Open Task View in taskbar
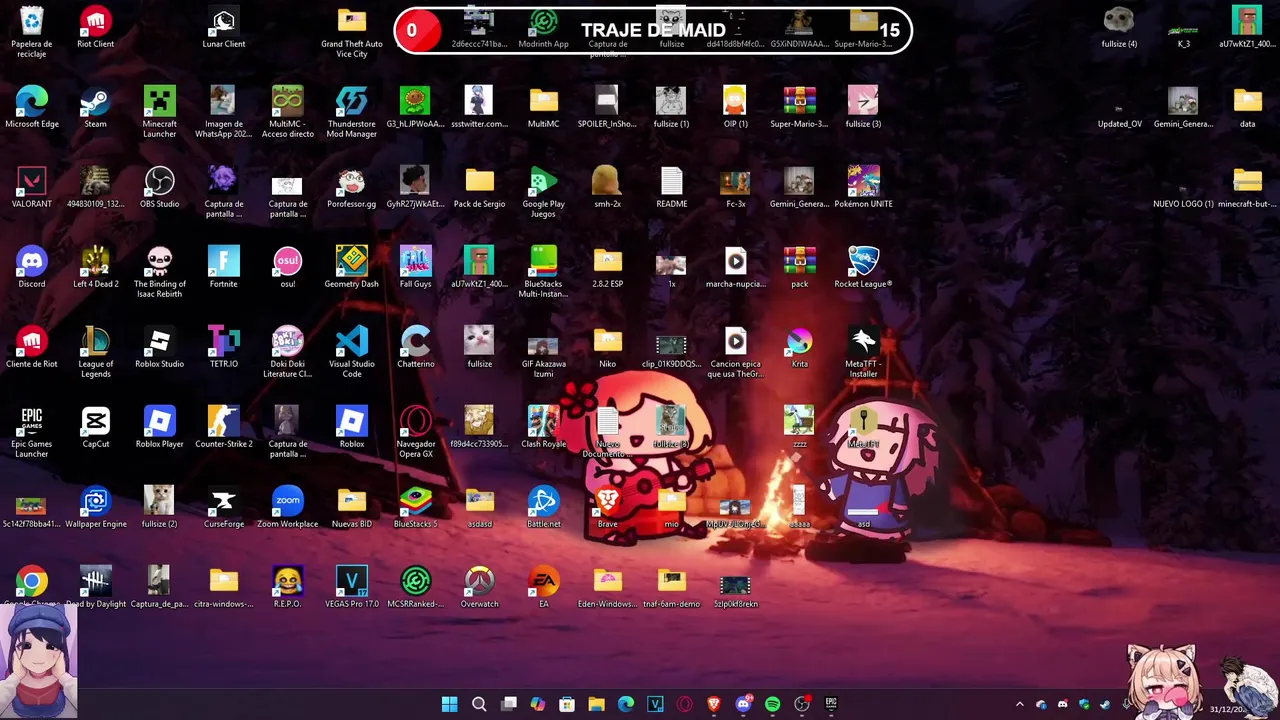Image resolution: width=1280 pixels, height=720 pixels. coord(508,704)
